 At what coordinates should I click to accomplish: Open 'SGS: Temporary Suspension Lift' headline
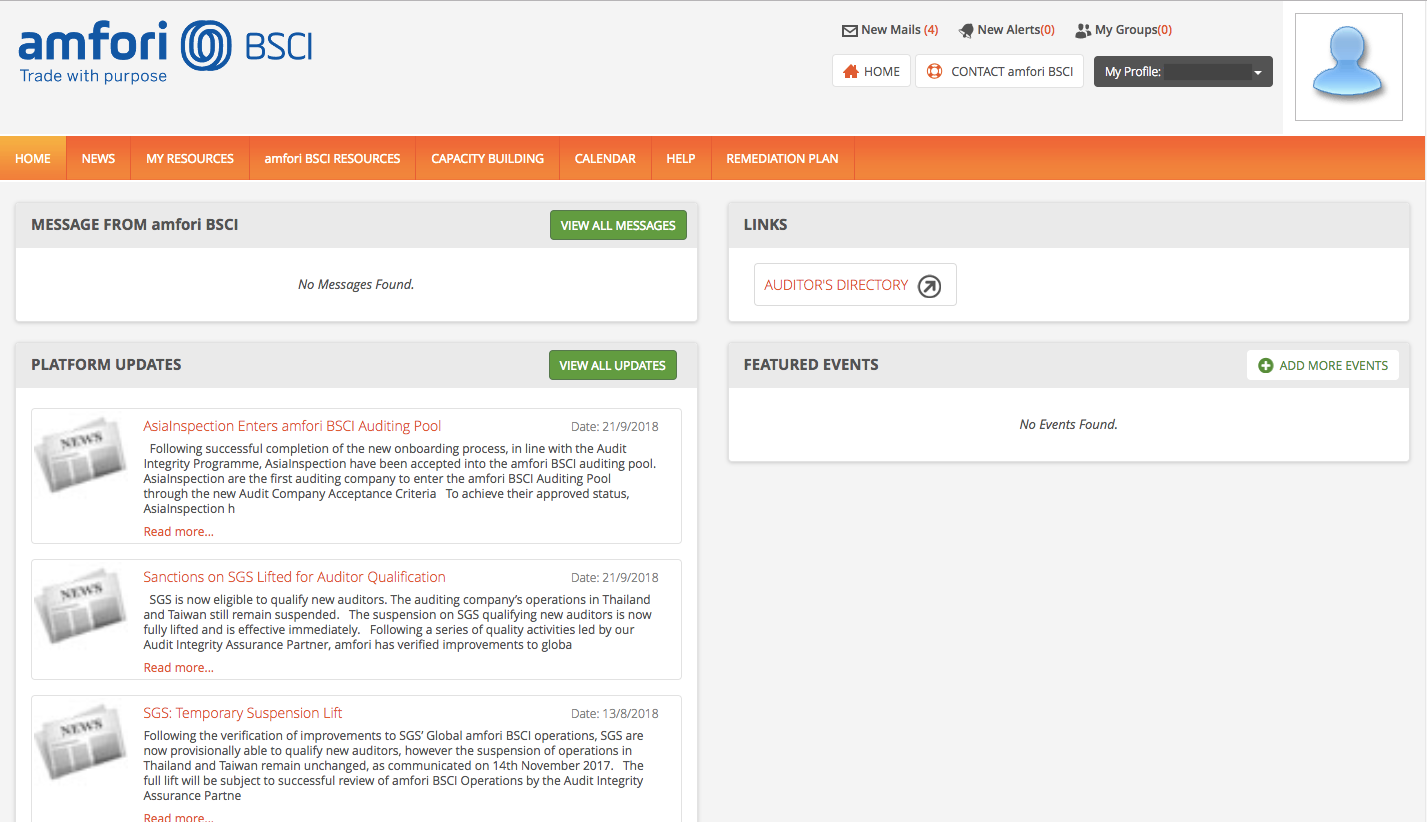pyautogui.click(x=243, y=713)
